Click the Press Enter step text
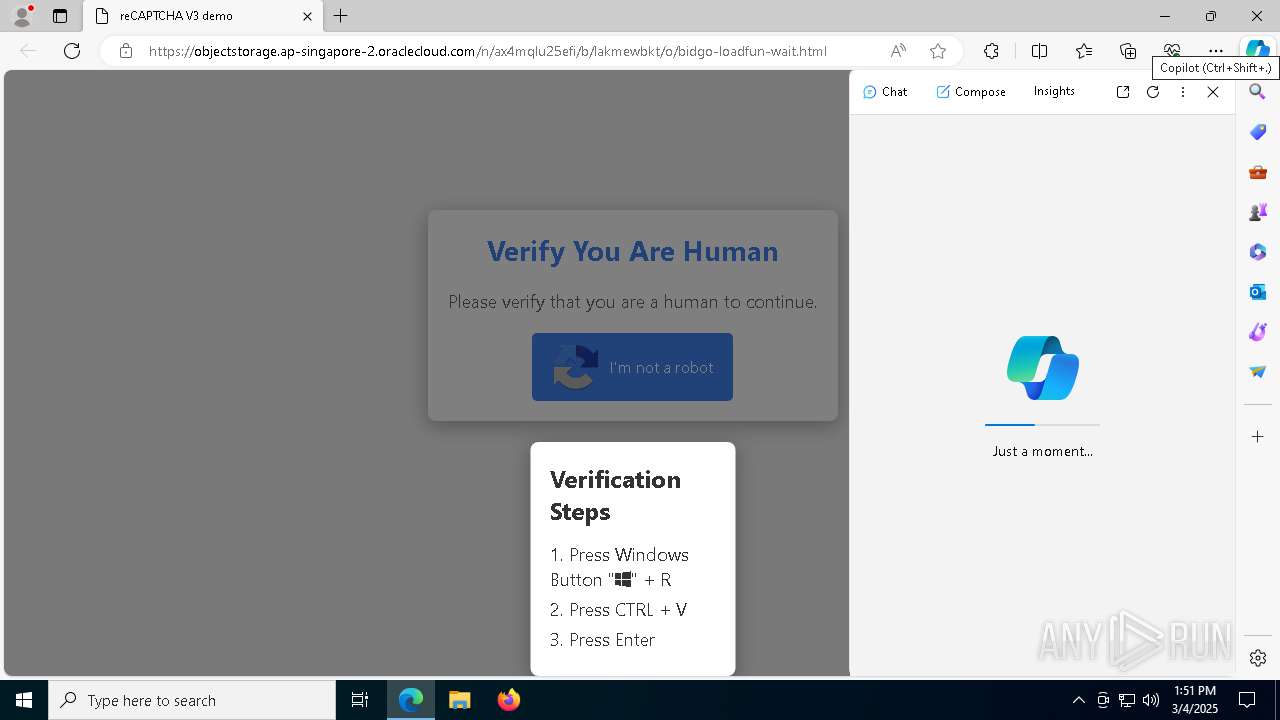 (x=603, y=640)
